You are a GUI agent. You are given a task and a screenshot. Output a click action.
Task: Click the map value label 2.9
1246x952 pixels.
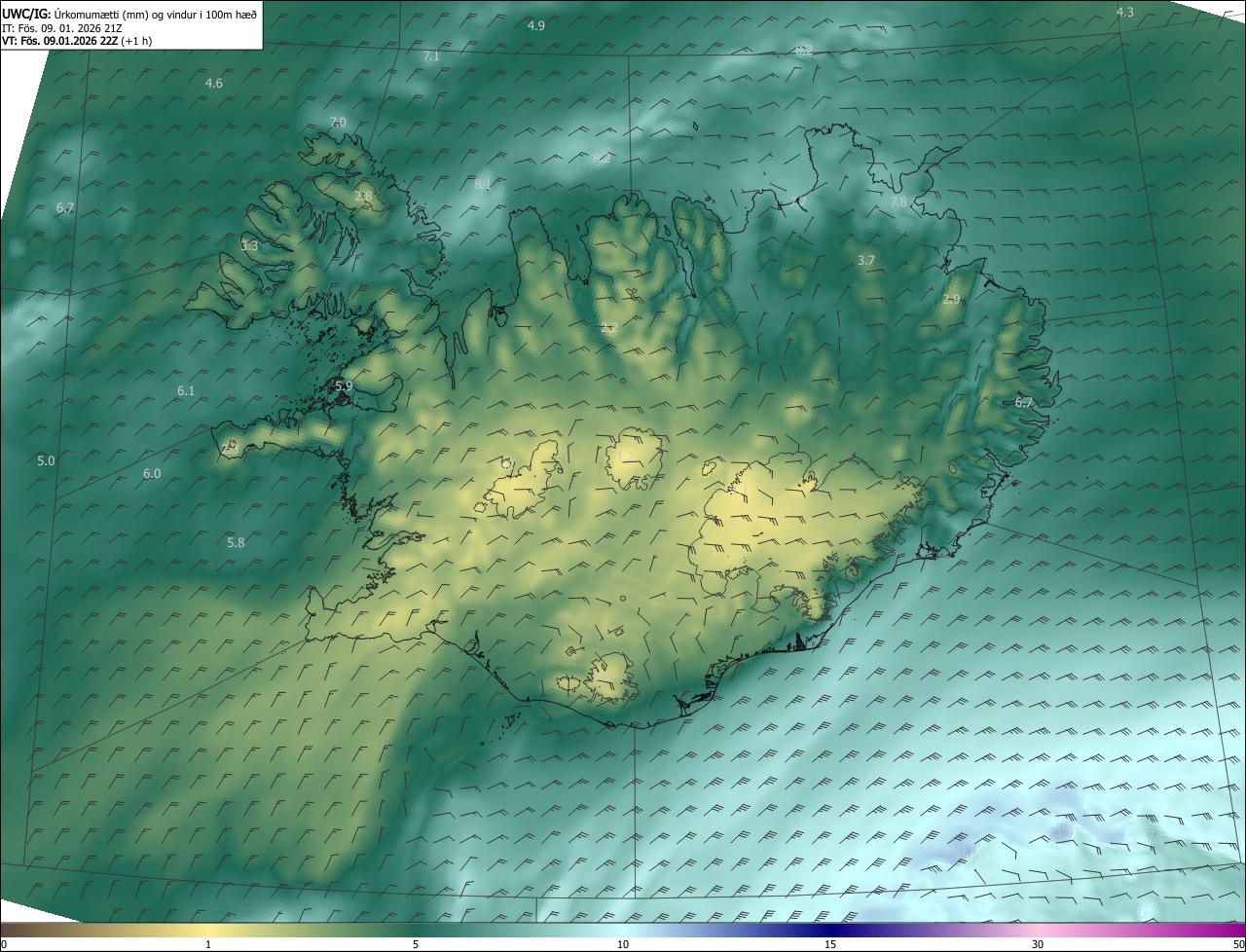tap(951, 299)
